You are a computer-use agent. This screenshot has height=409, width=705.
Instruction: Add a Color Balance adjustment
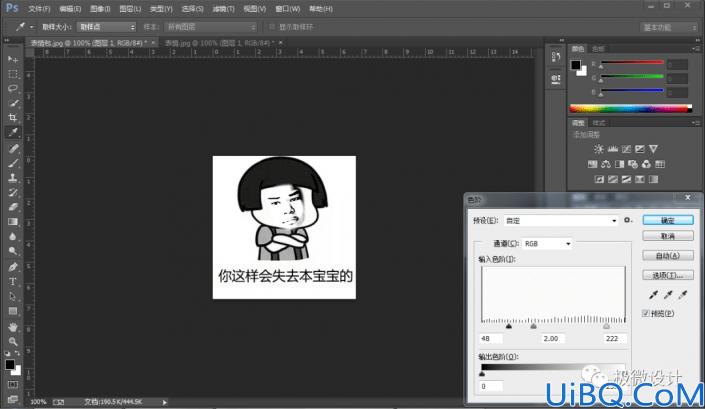(606, 164)
